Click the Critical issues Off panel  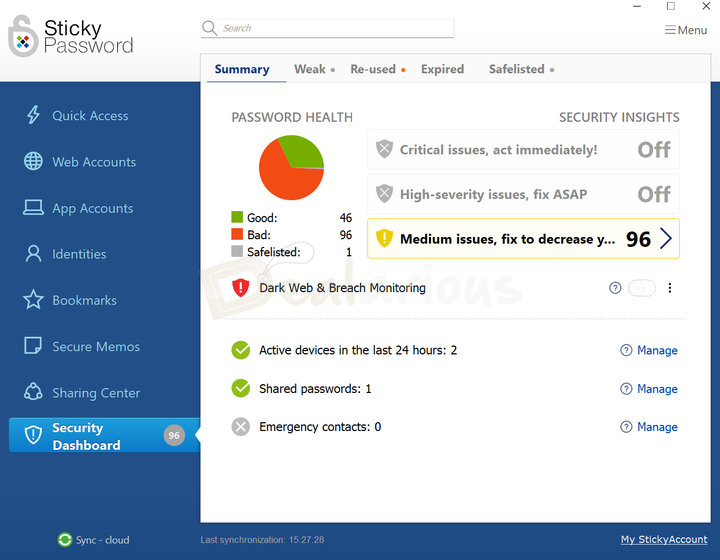point(523,149)
